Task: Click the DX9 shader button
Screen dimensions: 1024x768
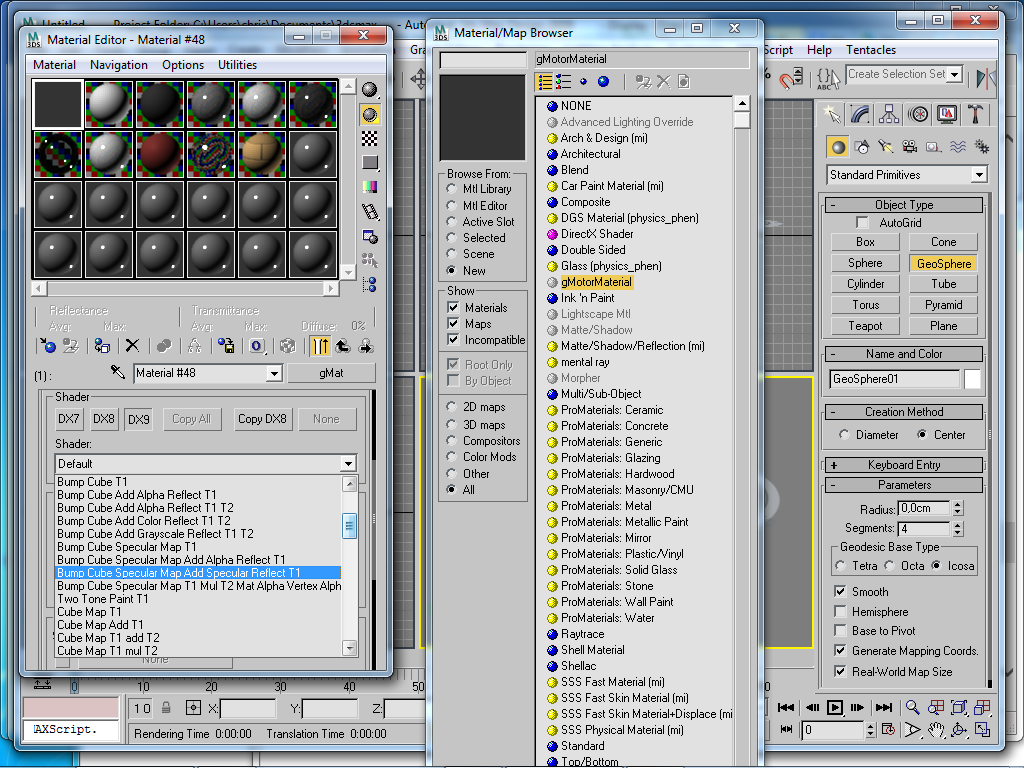Action: coord(138,419)
